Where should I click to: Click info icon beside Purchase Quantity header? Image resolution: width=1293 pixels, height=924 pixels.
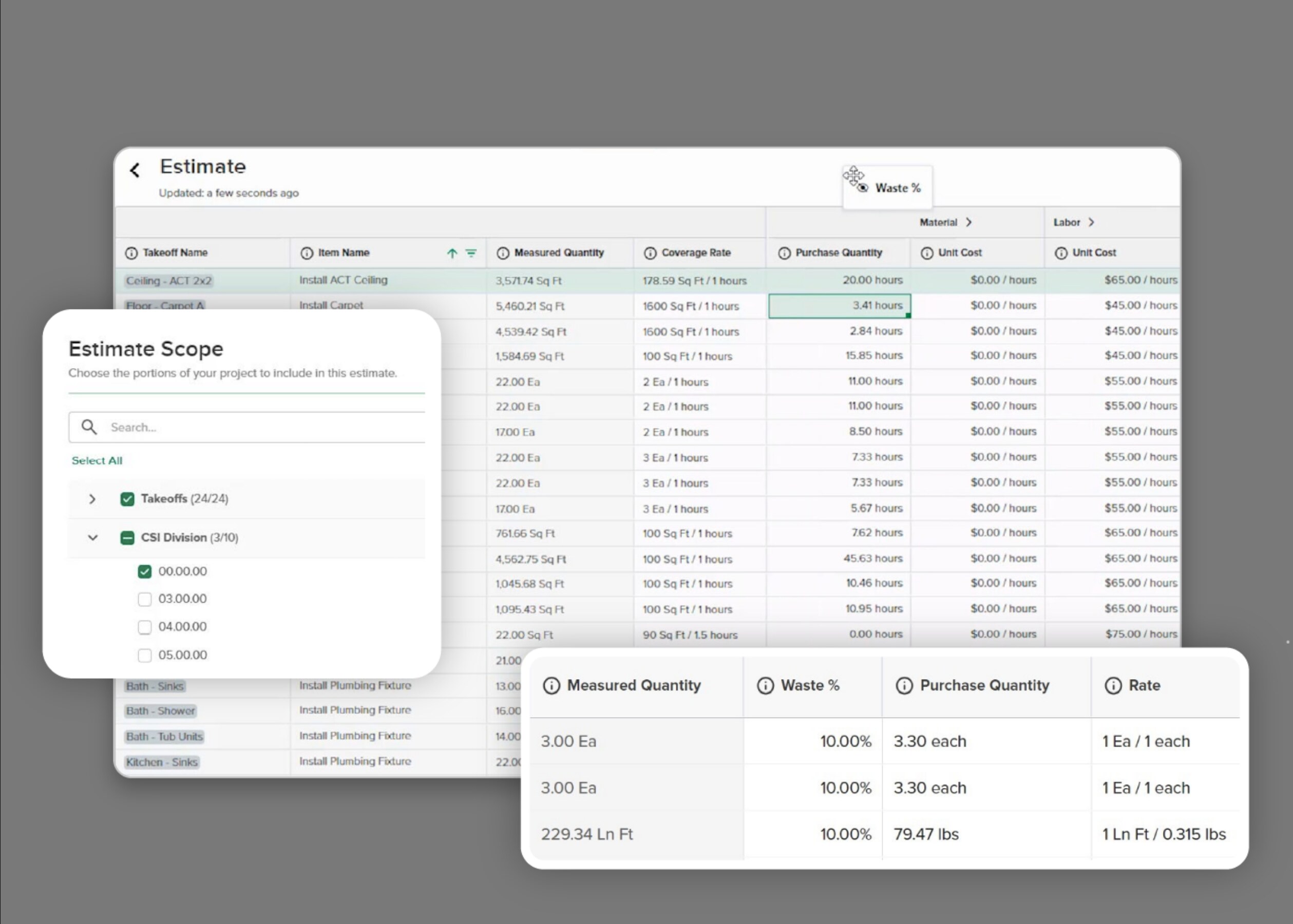click(784, 253)
